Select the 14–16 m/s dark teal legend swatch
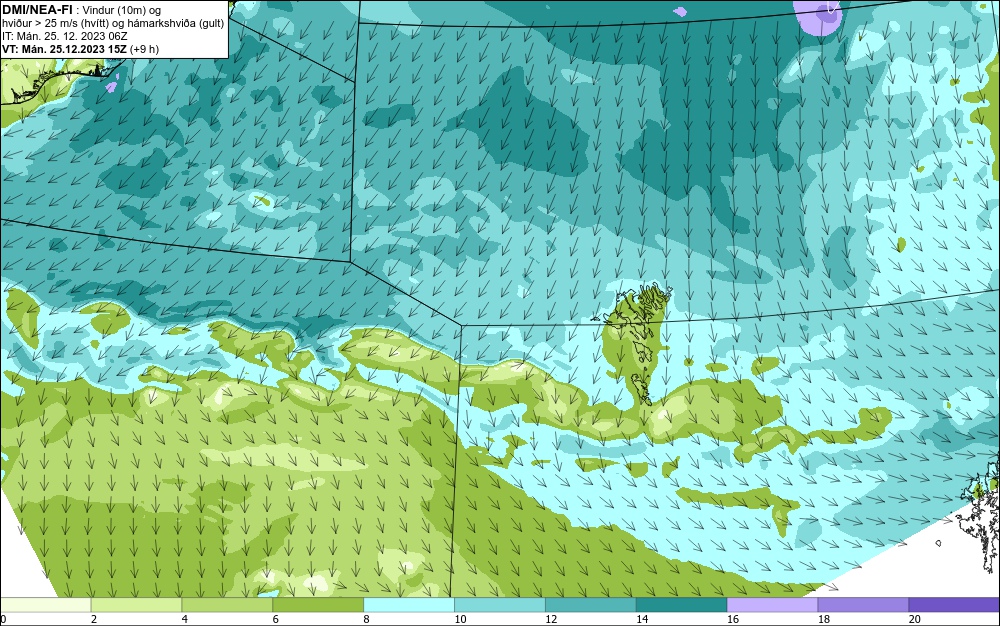 (x=681, y=605)
